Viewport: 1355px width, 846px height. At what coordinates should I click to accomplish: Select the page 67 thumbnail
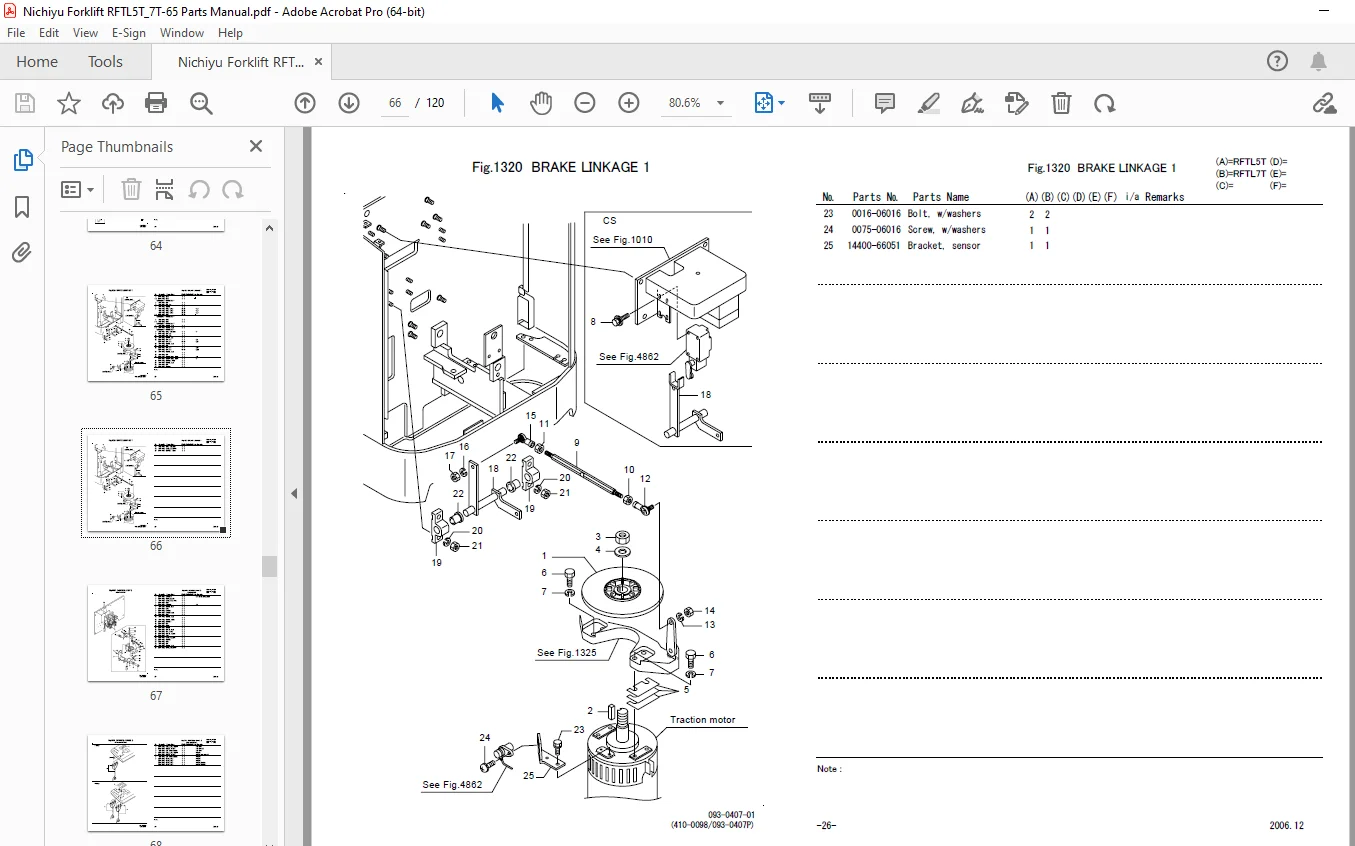(156, 633)
